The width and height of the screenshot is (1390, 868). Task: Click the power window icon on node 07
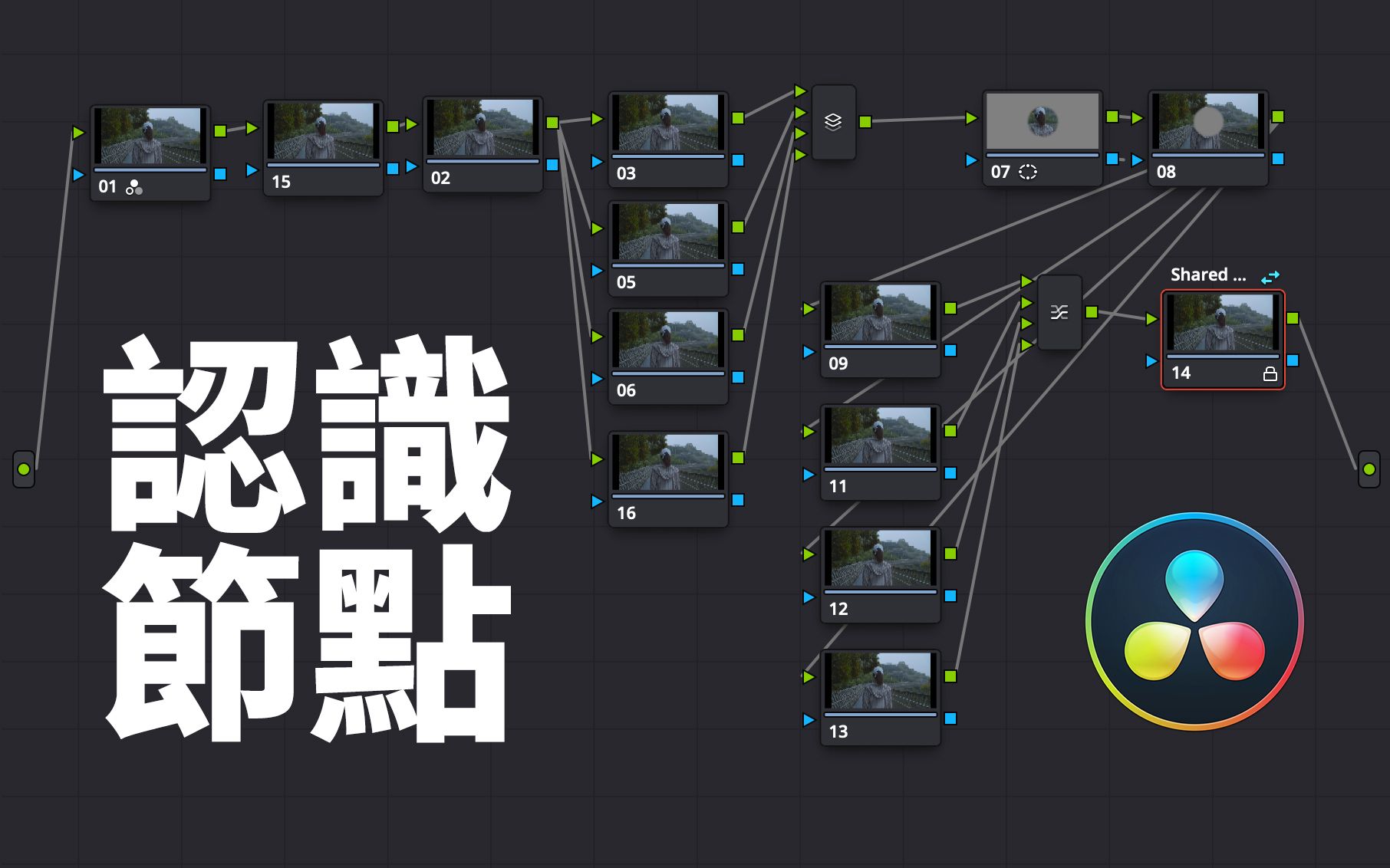(1028, 172)
